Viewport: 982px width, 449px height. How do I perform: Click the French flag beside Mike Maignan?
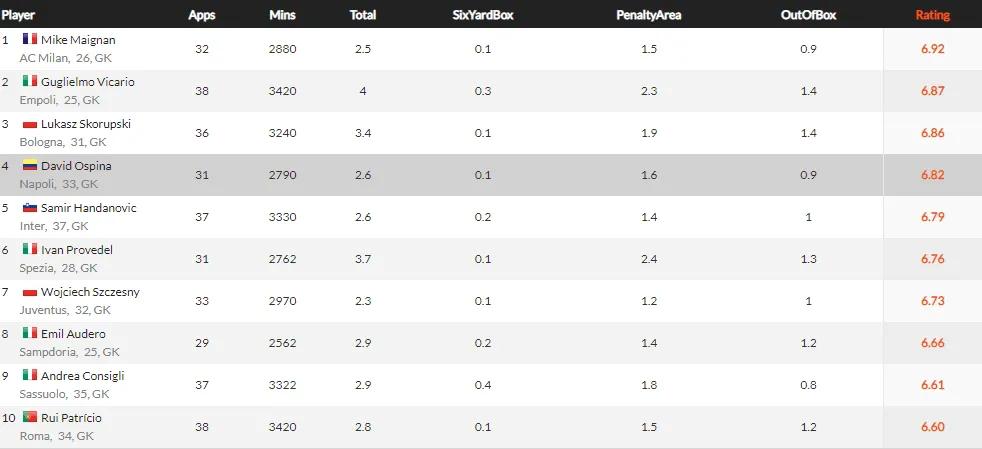[29, 39]
